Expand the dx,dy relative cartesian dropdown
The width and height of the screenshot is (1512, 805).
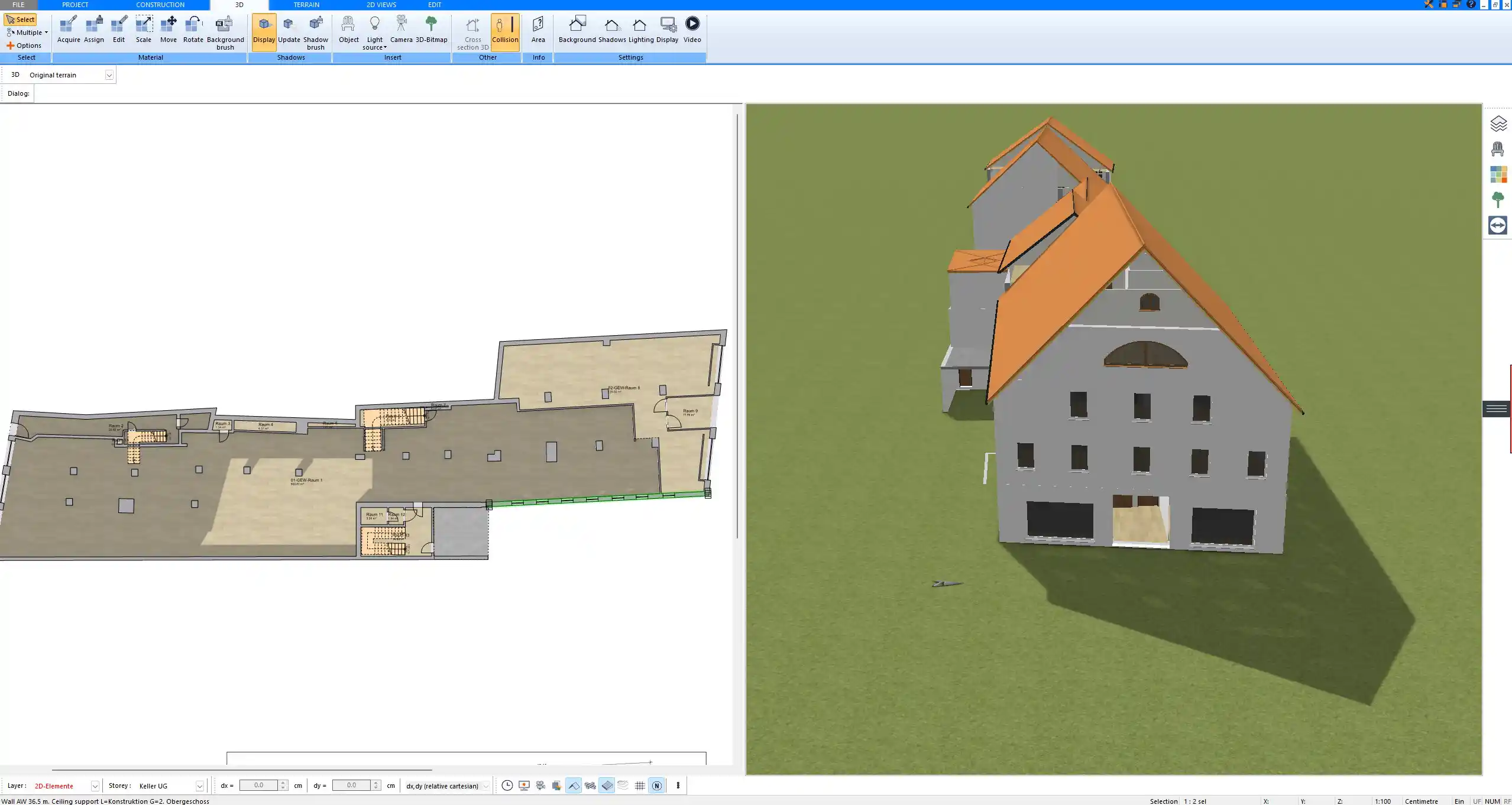(485, 786)
